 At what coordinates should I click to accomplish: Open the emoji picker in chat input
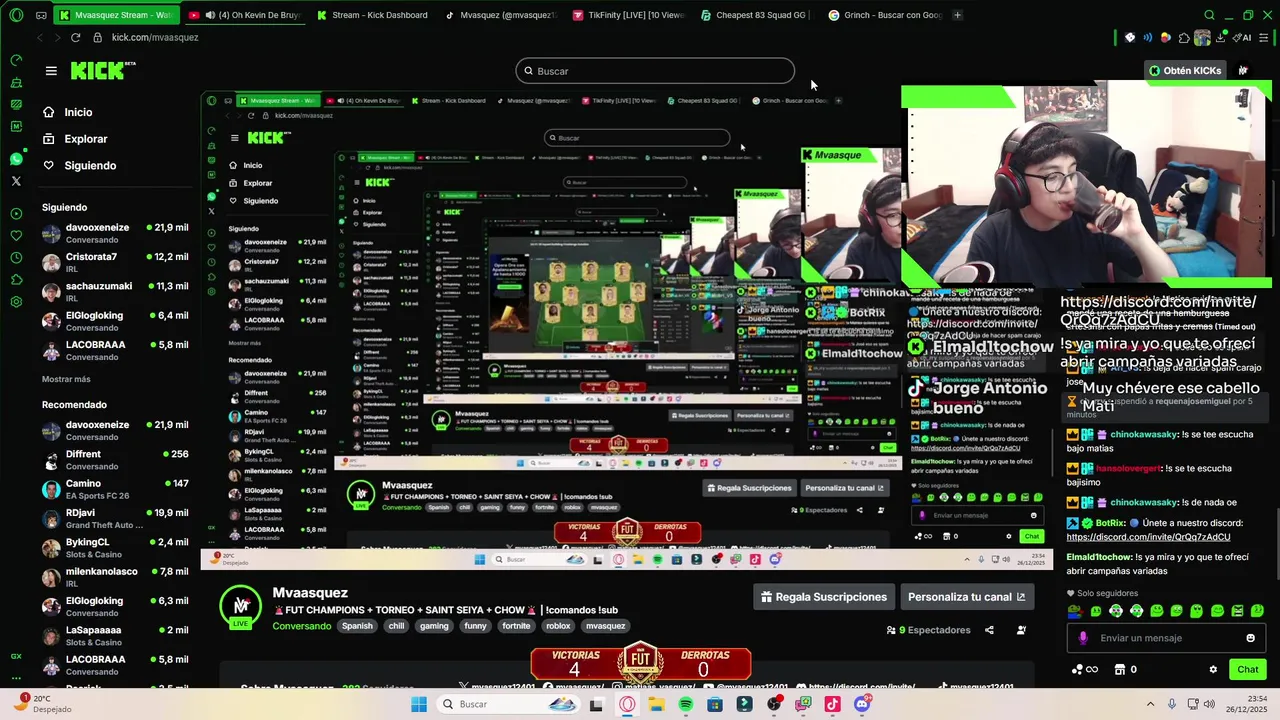coord(1250,638)
